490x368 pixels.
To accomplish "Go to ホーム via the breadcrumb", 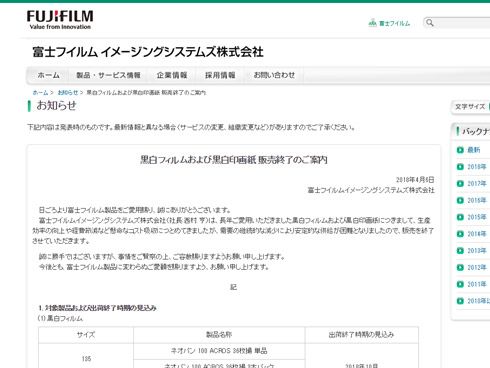I will (40, 93).
